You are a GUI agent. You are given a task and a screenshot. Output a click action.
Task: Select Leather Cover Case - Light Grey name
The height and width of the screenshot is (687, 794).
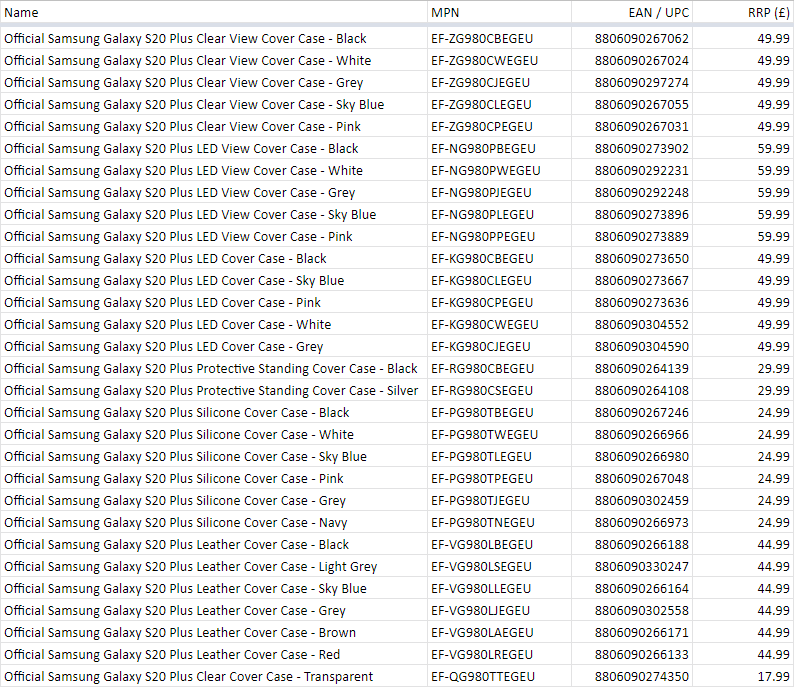point(190,567)
